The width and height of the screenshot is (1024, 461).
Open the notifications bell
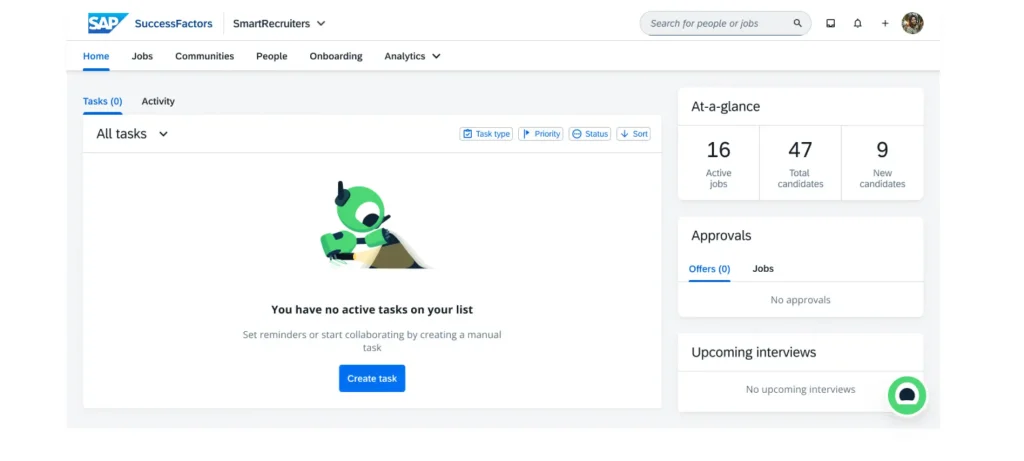tap(857, 23)
